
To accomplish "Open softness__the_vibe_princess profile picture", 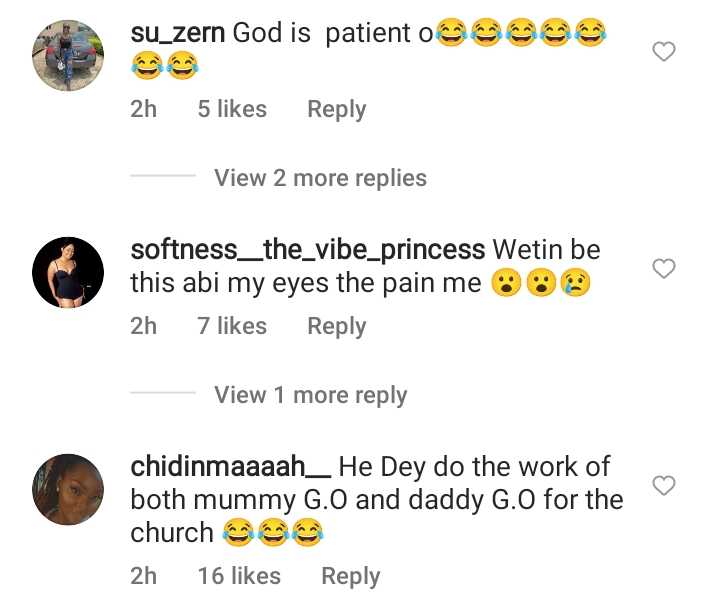I will (68, 272).
